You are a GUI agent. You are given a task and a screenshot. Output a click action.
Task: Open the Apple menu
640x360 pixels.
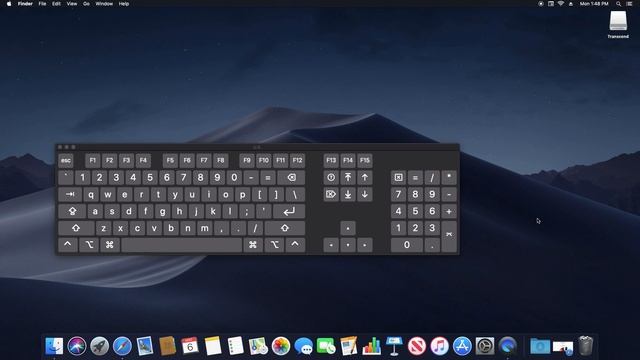coord(9,4)
